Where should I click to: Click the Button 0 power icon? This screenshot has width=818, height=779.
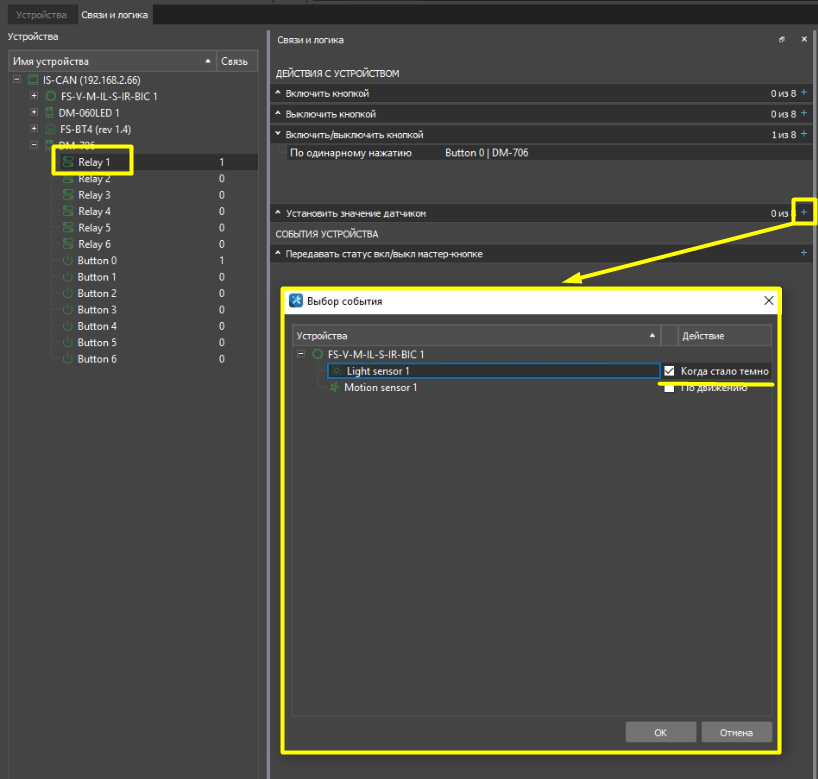coord(67,261)
